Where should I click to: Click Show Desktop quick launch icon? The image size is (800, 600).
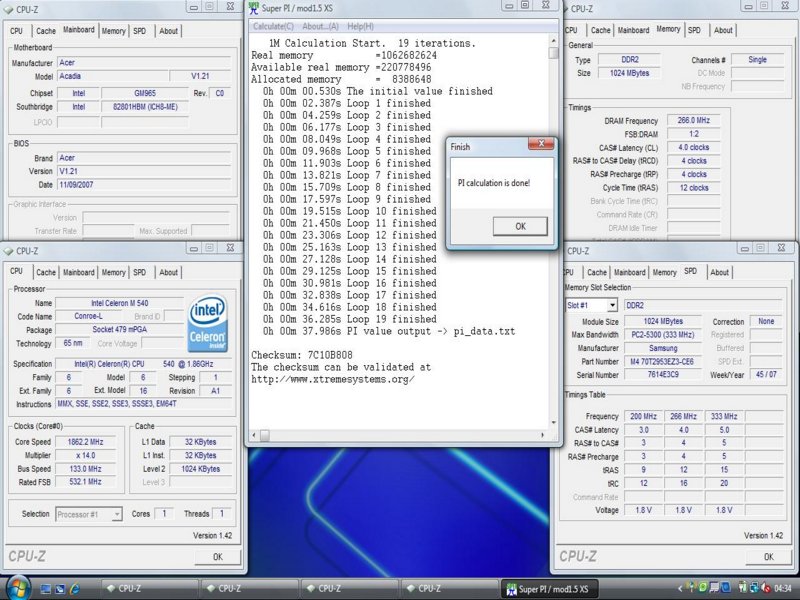(x=46, y=588)
